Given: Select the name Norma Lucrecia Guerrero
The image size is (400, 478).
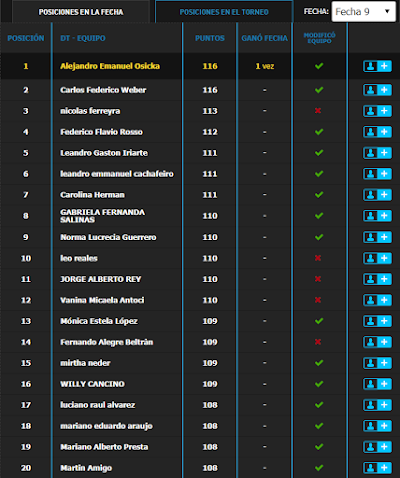Looking at the screenshot, I should point(108,237).
